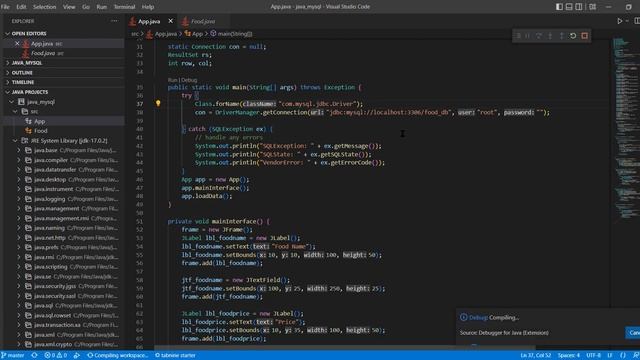The width and height of the screenshot is (640, 360).
Task: Click the master branch indicator
Action: [x=13, y=356]
